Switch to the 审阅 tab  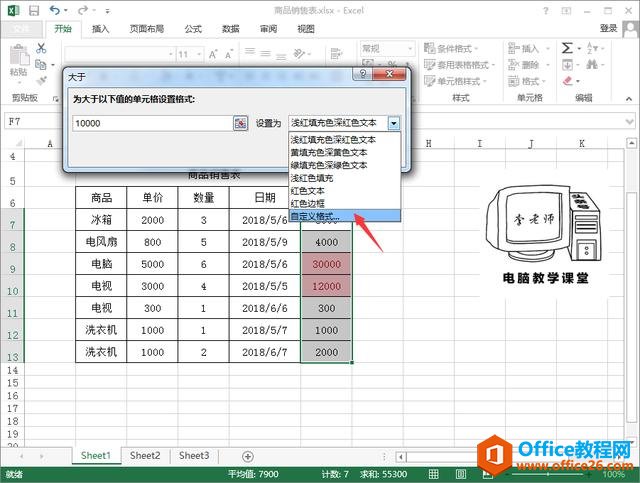click(x=268, y=29)
